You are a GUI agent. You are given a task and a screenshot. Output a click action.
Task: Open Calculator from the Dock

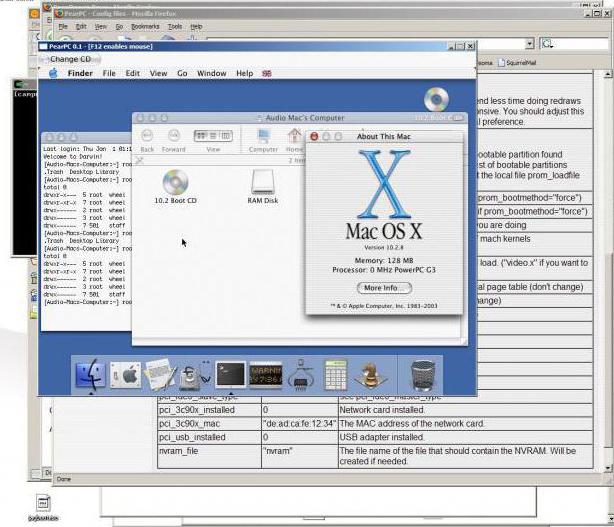click(336, 375)
